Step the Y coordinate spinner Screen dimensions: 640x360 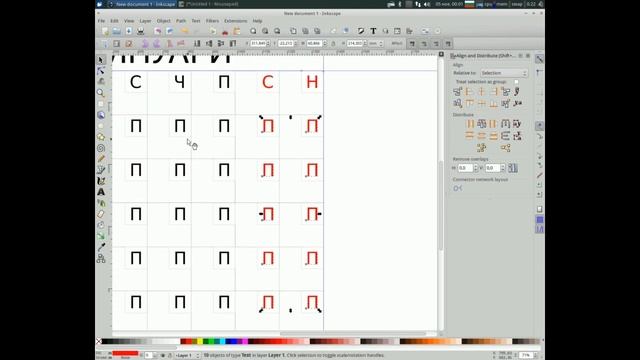pos(296,43)
